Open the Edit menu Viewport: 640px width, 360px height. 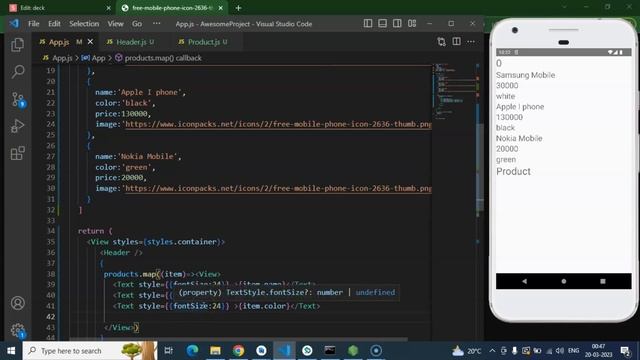point(54,24)
